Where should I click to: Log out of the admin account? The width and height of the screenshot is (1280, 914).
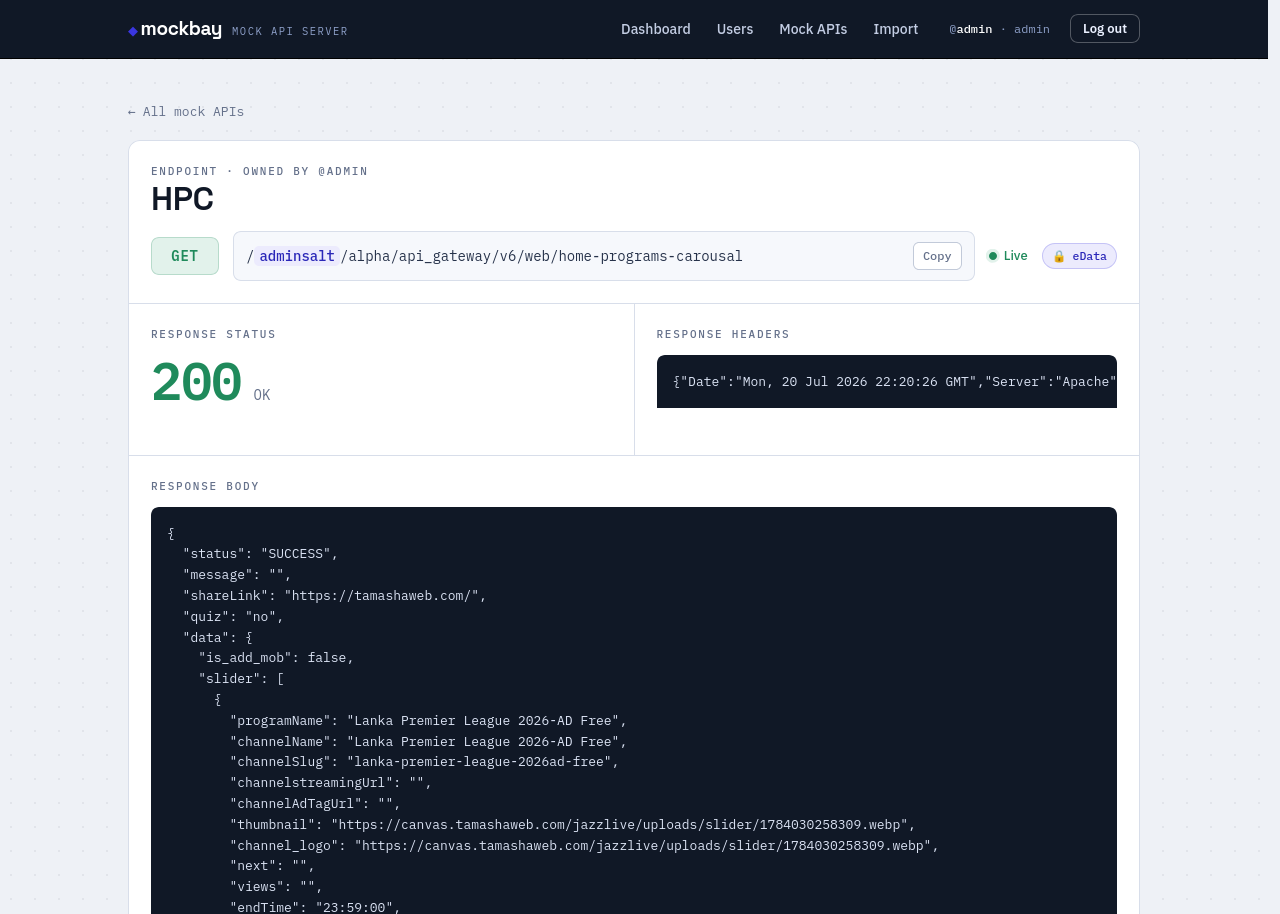[x=1105, y=29]
